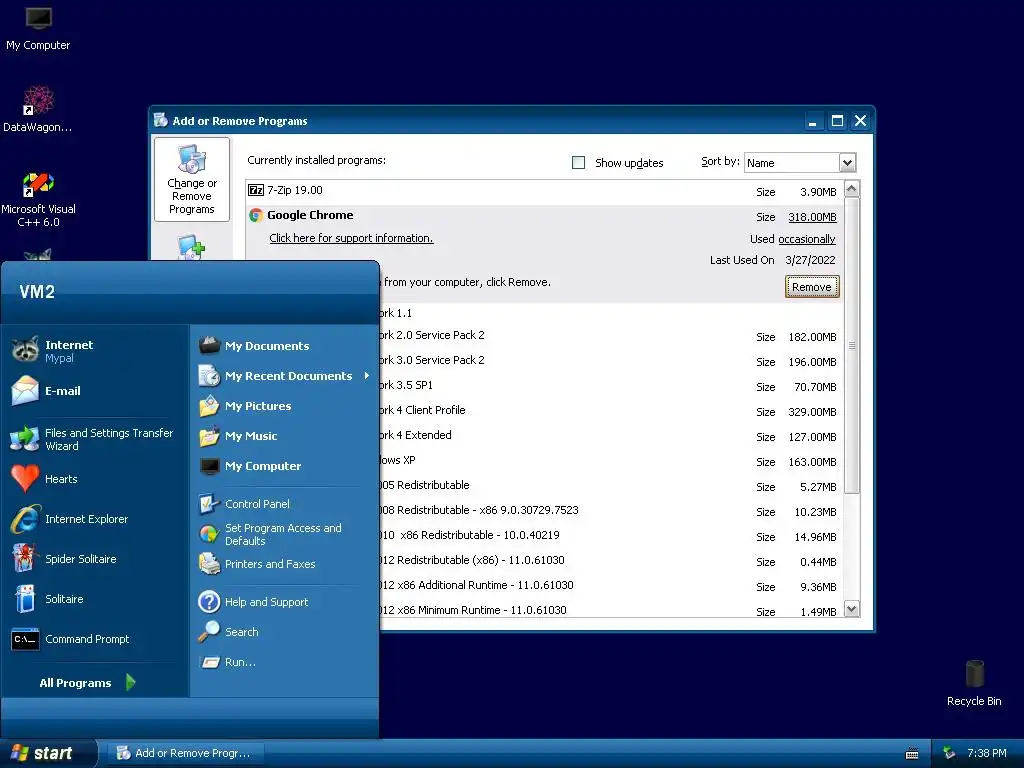
Task: Click the keyboard tray icon
Action: [x=912, y=754]
